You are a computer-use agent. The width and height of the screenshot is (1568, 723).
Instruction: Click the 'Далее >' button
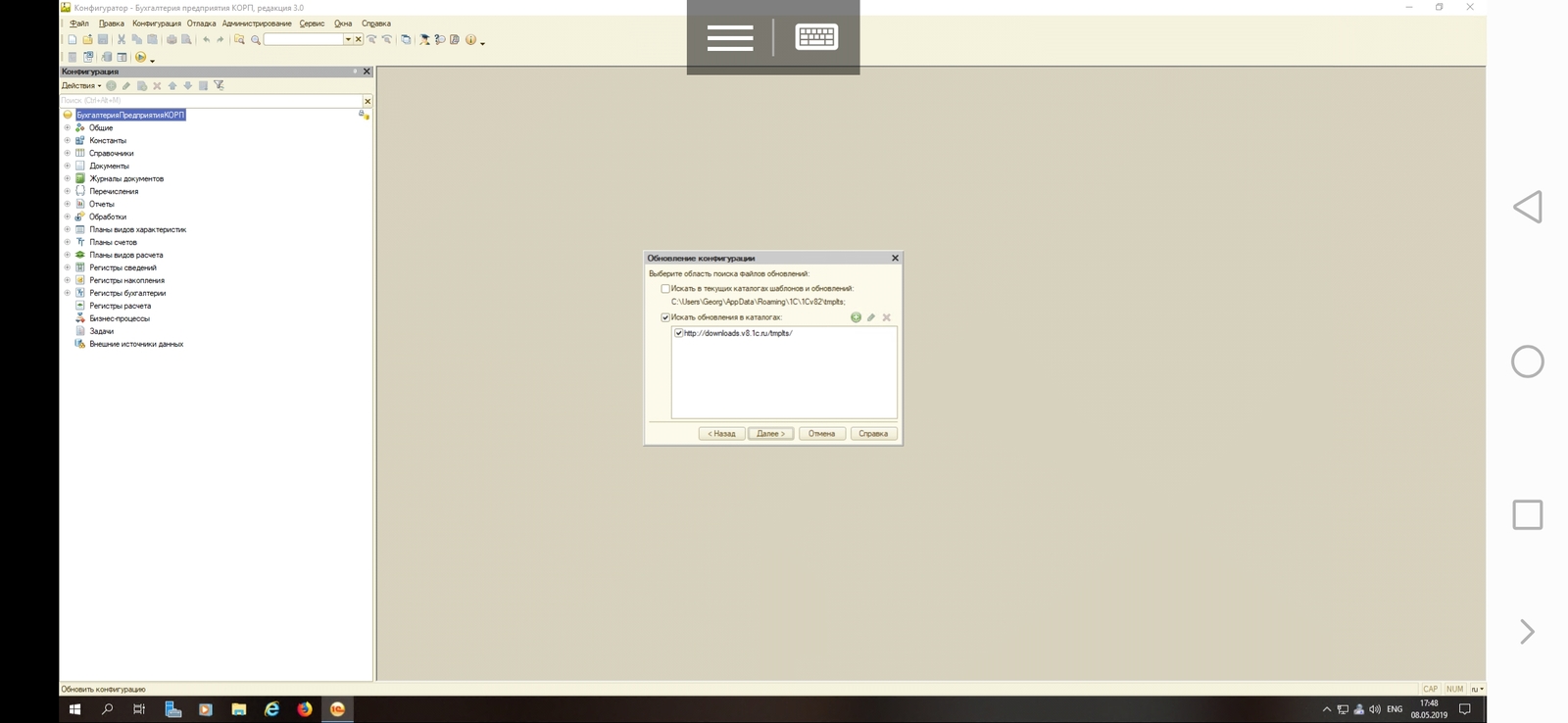[771, 434]
